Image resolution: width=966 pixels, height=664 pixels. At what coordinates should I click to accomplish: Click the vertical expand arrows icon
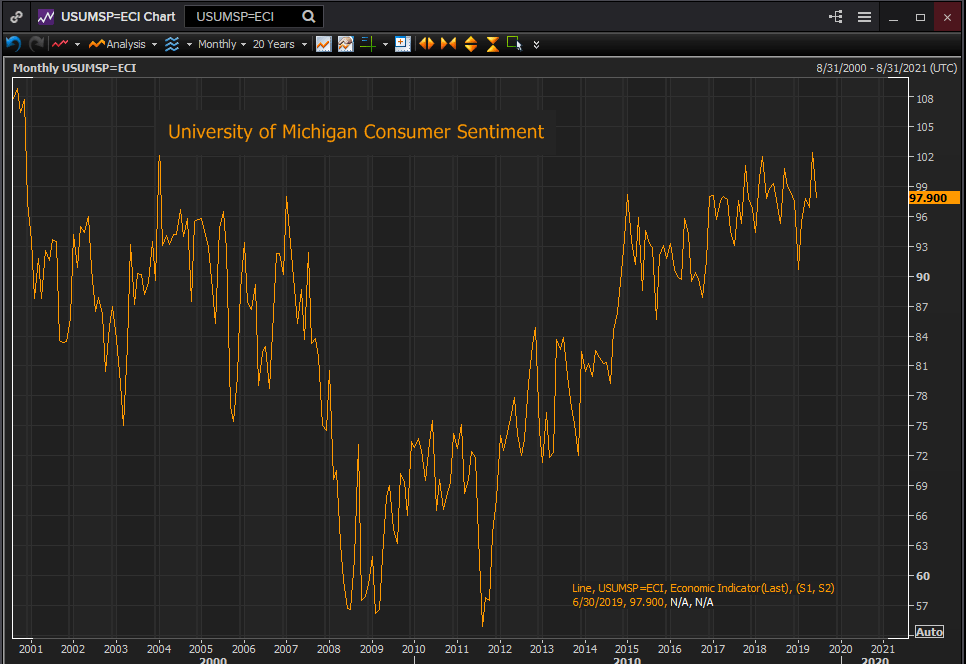pyautogui.click(x=470, y=44)
